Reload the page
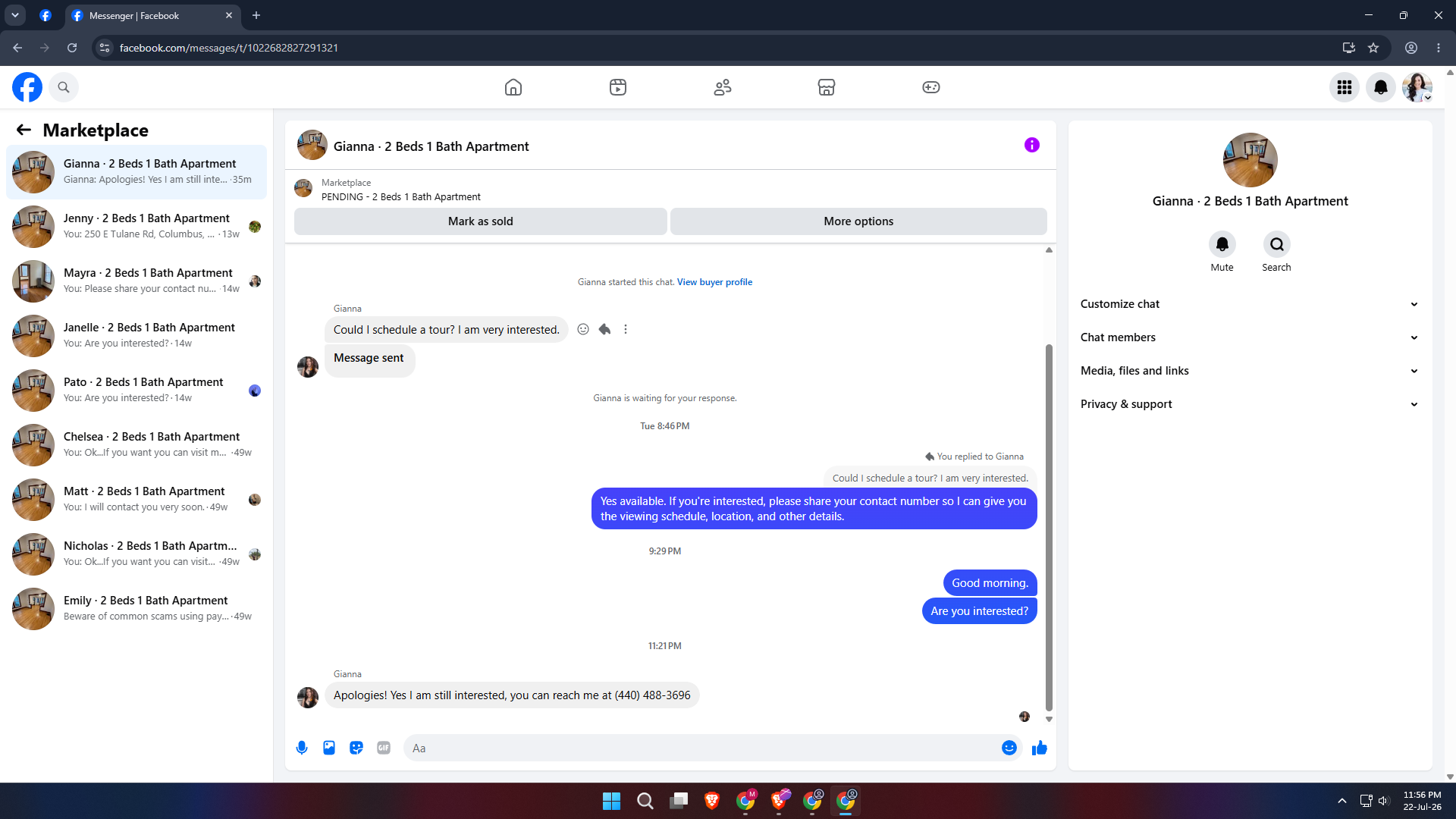Screen dimensions: 1456x819 coord(72,48)
